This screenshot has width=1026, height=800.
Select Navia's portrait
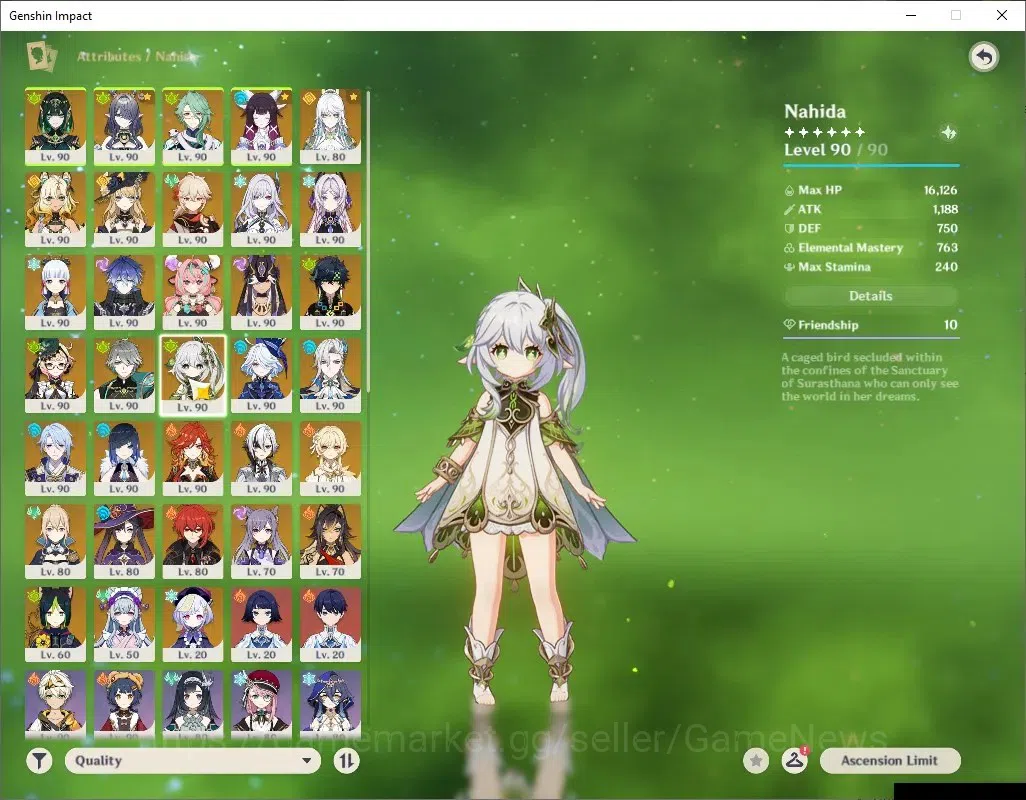pyautogui.click(x=124, y=210)
